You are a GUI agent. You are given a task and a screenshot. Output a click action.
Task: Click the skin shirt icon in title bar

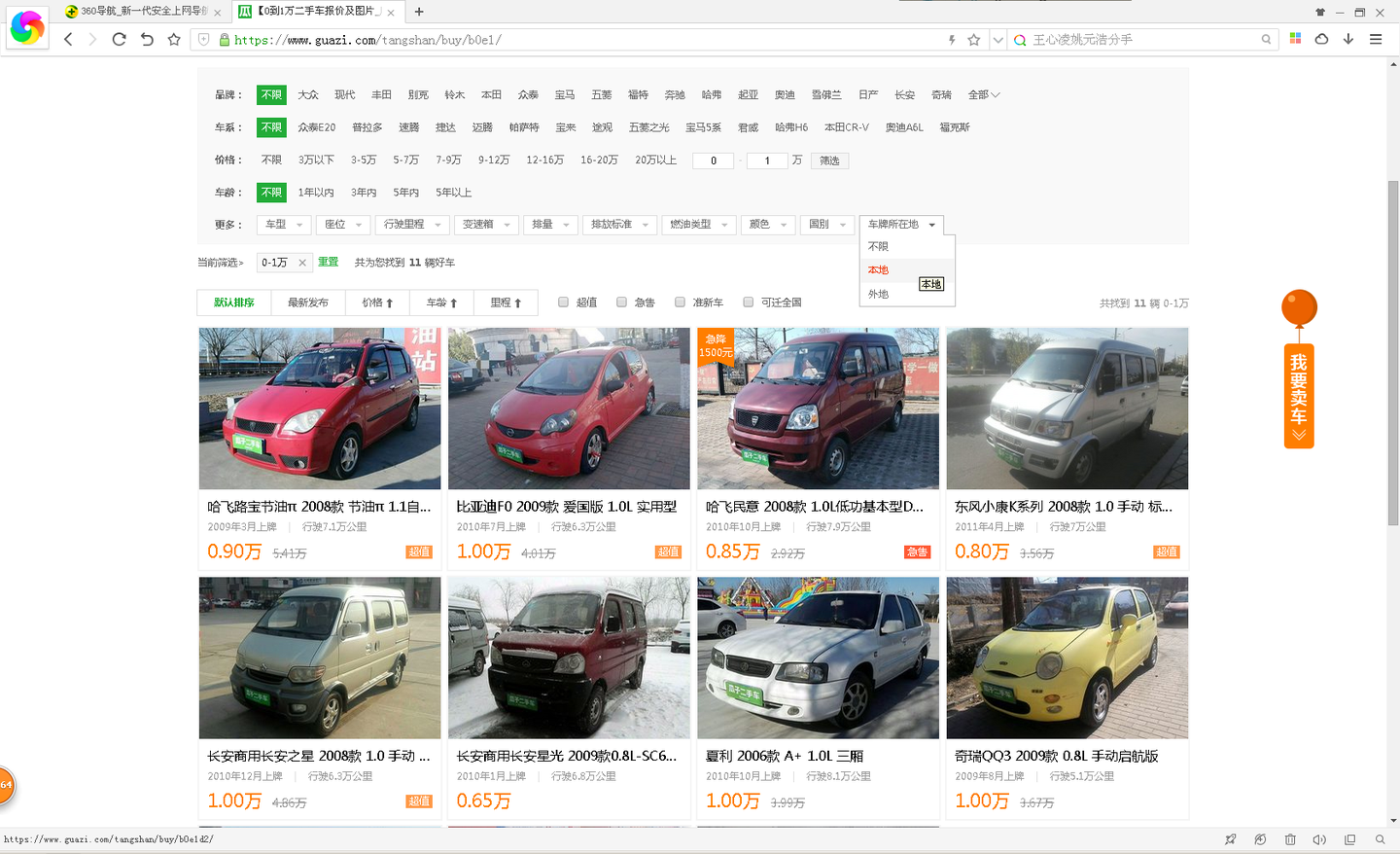(1319, 12)
